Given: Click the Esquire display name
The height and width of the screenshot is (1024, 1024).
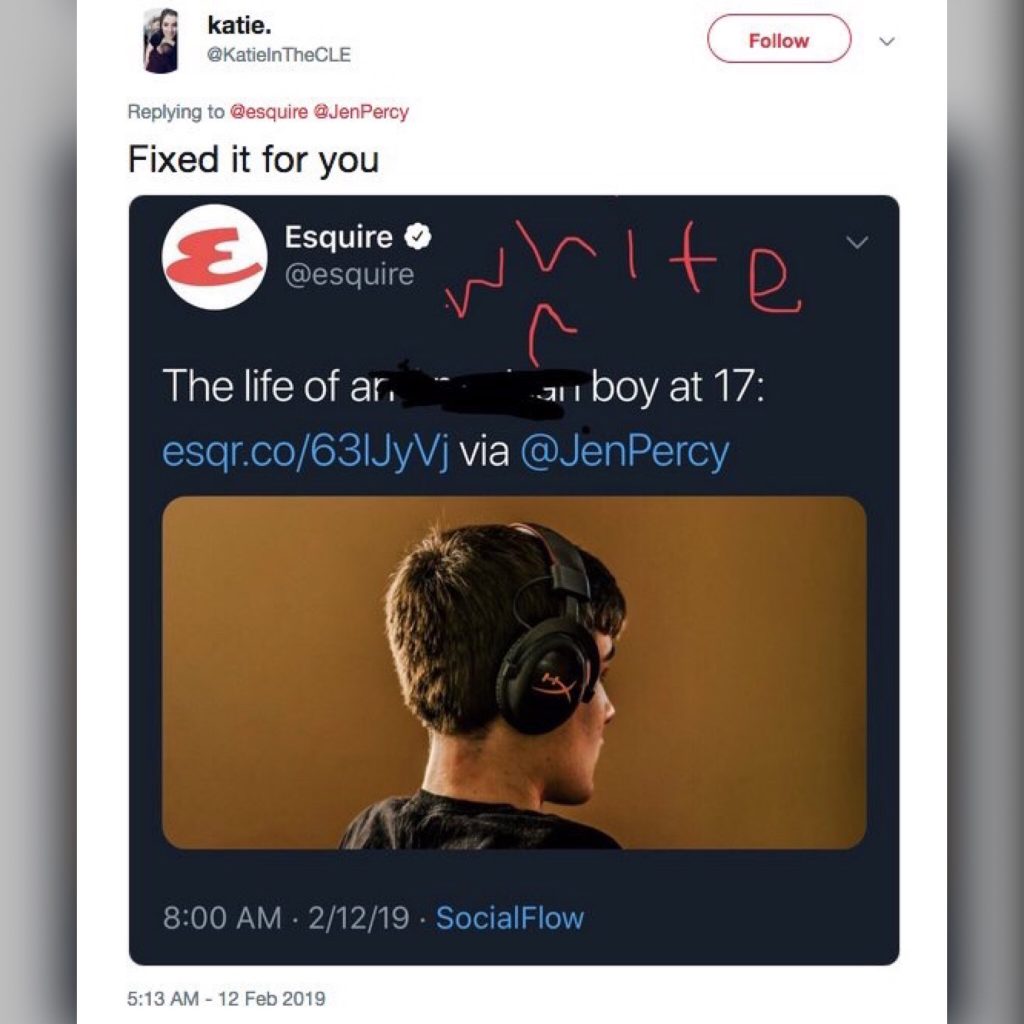Looking at the screenshot, I should 338,236.
